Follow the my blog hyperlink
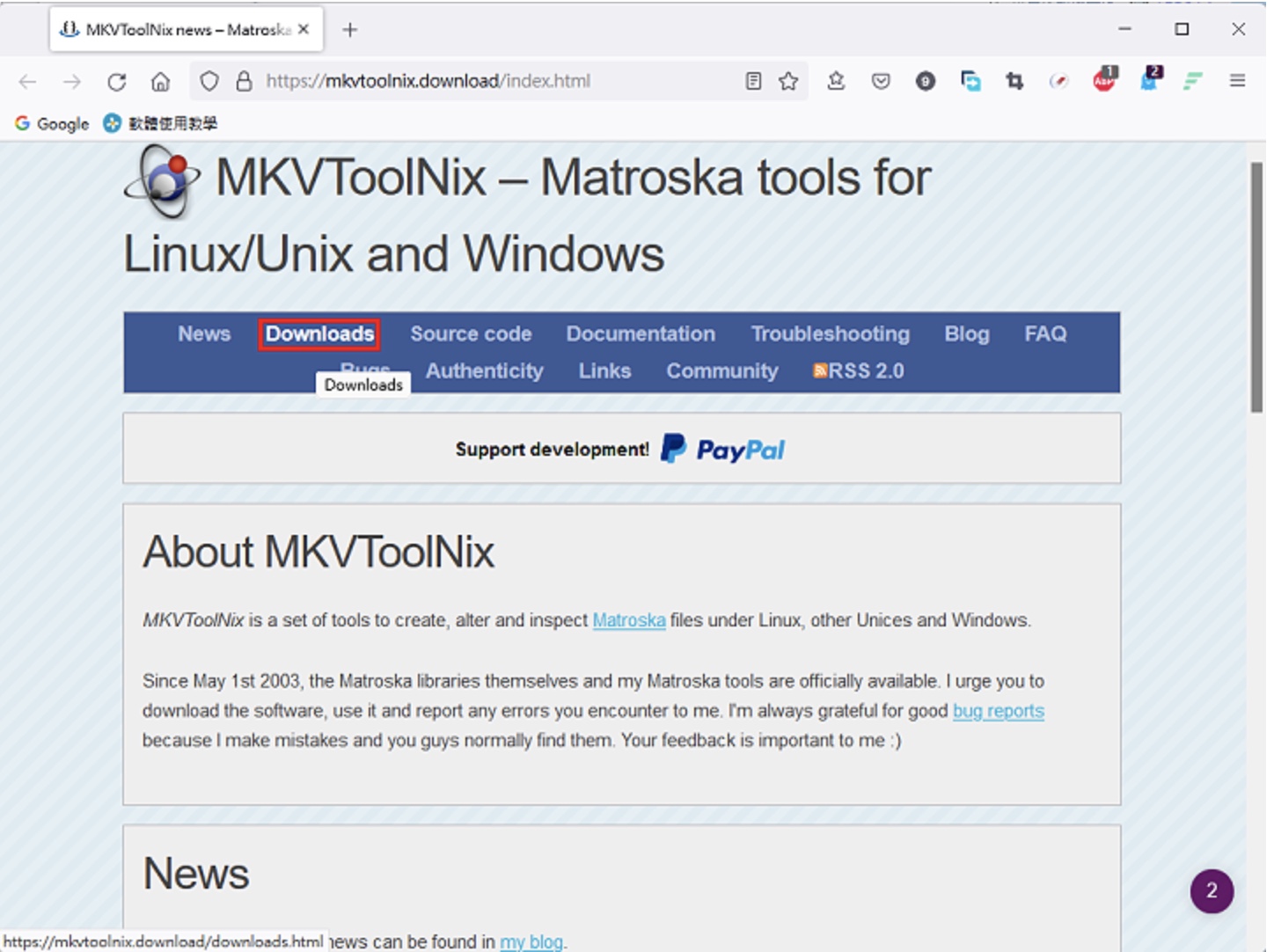This screenshot has height=952, width=1274. (x=531, y=941)
